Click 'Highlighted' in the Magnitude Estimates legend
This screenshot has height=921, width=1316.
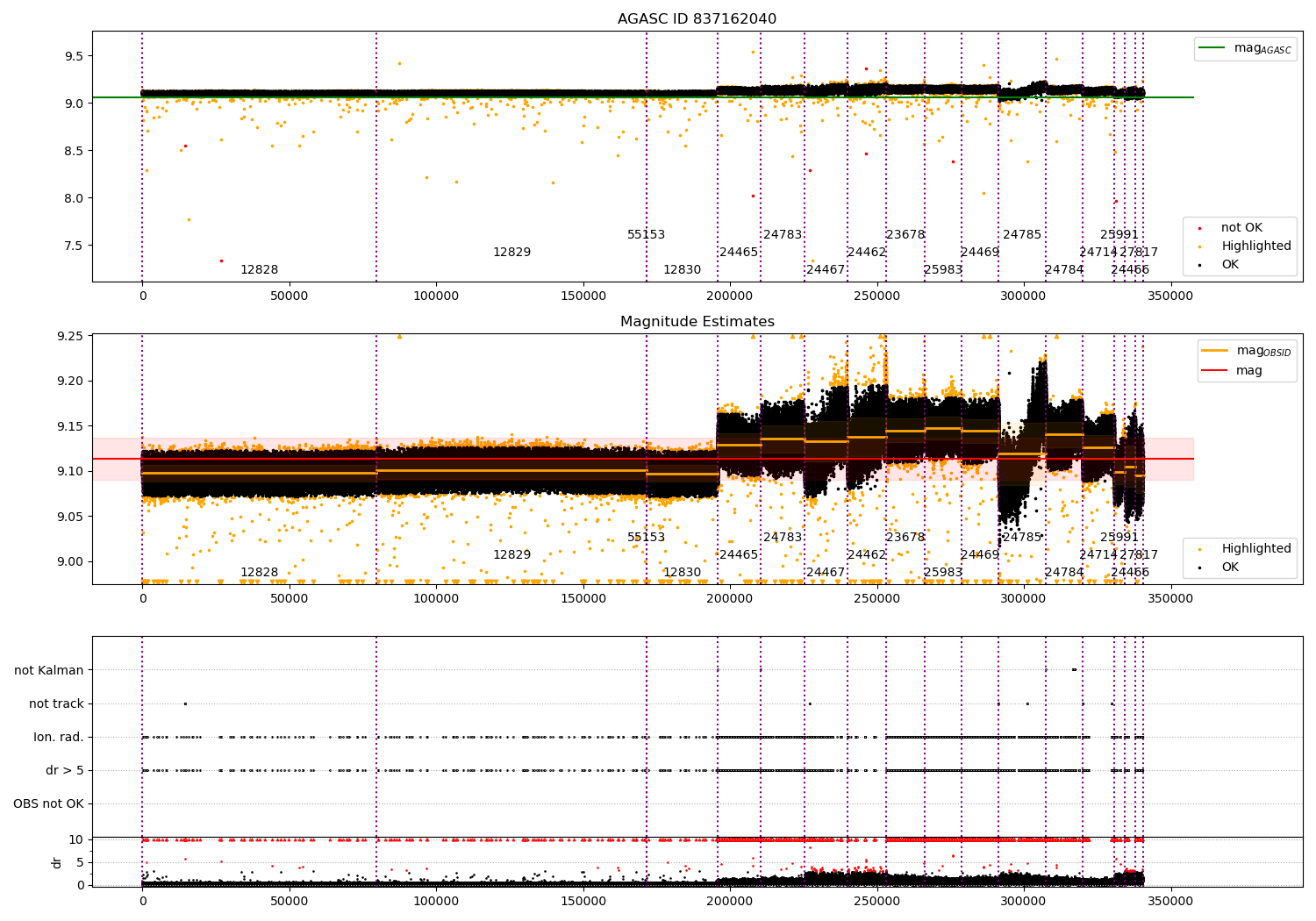coord(1256,549)
